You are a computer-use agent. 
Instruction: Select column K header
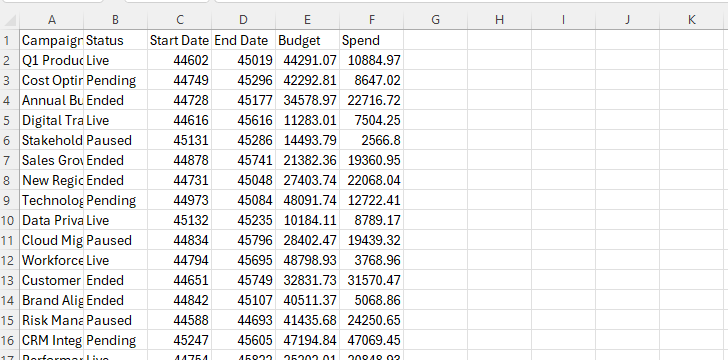pos(691,20)
